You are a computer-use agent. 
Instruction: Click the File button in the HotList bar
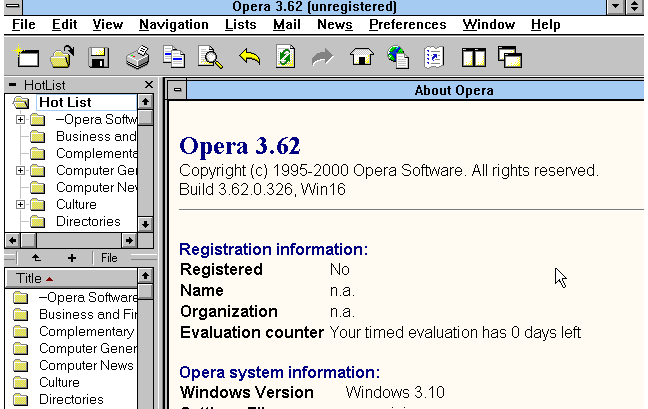pyautogui.click(x=109, y=258)
